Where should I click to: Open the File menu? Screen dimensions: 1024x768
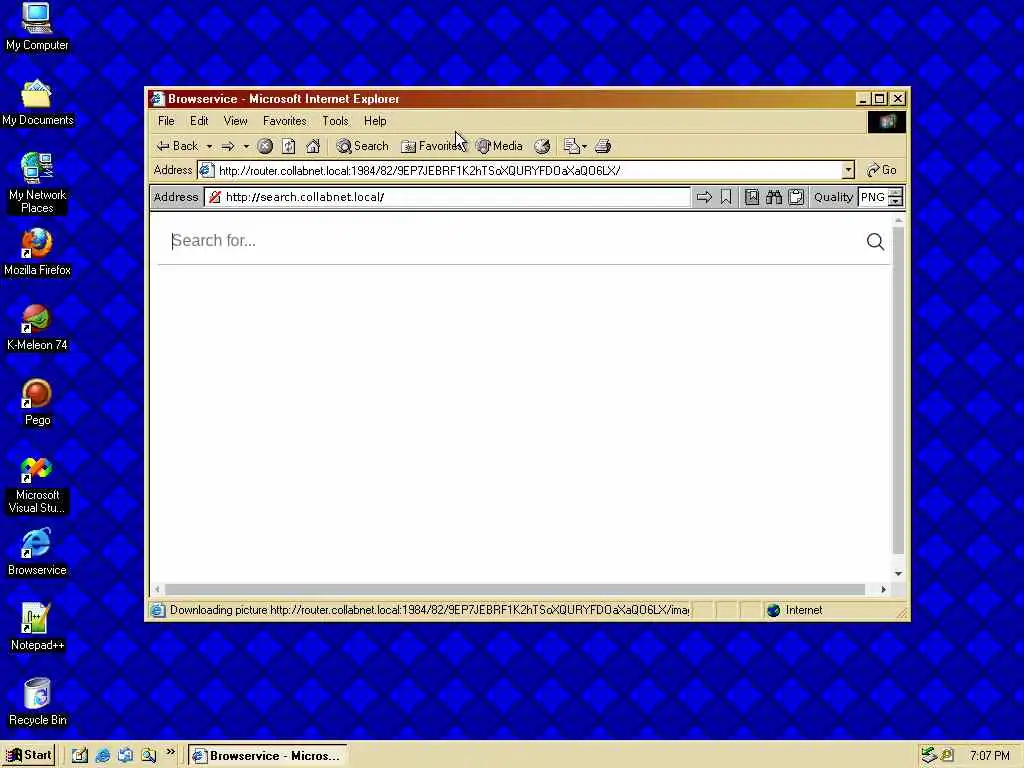coord(166,121)
